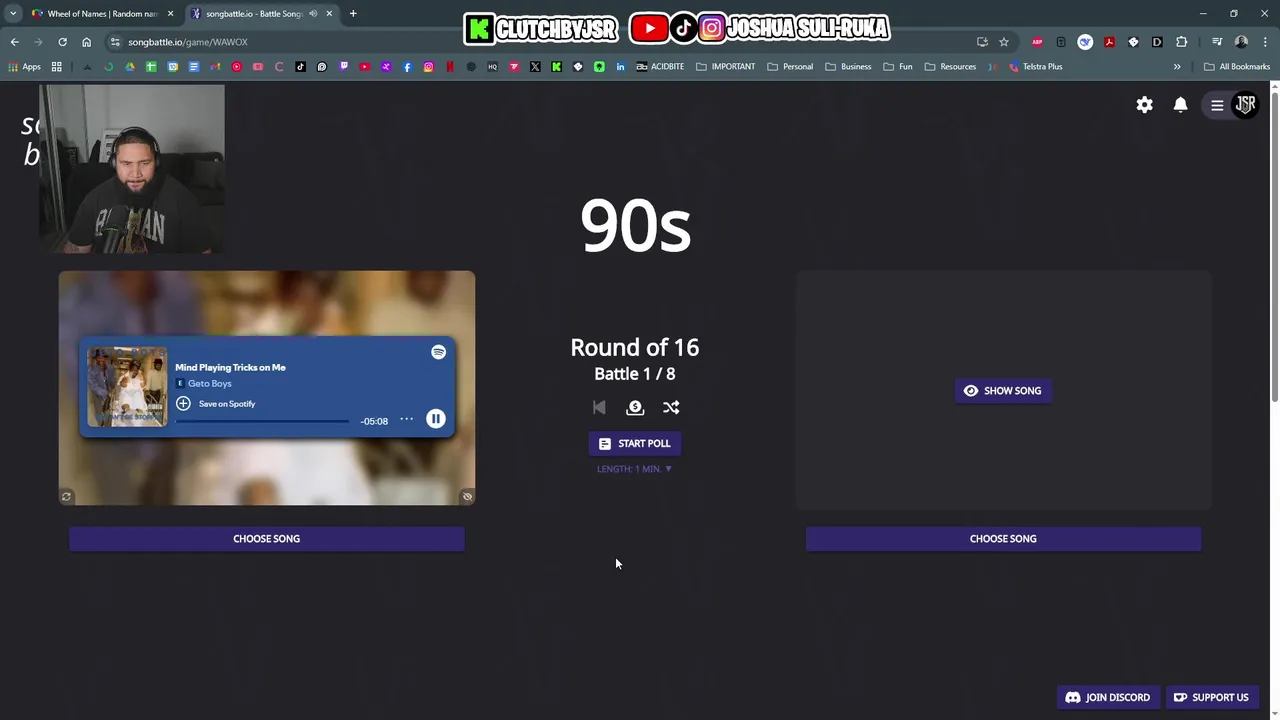Image resolution: width=1280 pixels, height=720 pixels.
Task: Open the IMPORTANT bookmarks folder
Action: point(725,67)
